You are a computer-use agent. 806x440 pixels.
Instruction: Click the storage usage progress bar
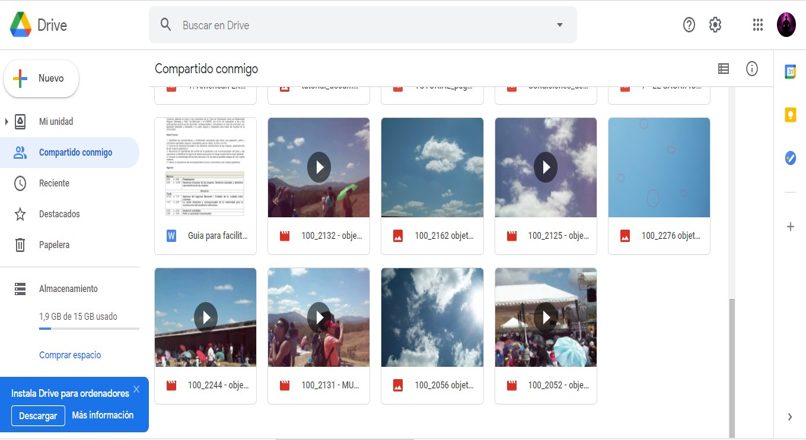(x=89, y=328)
